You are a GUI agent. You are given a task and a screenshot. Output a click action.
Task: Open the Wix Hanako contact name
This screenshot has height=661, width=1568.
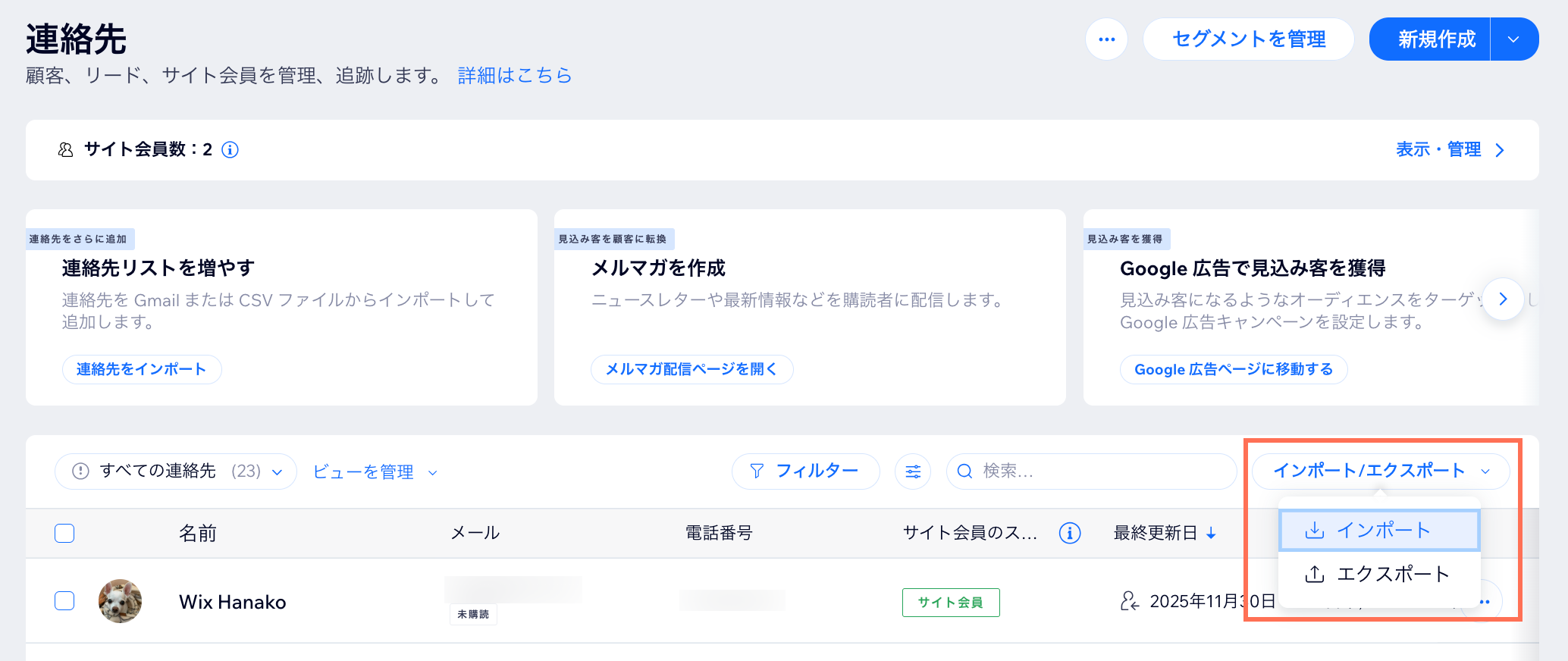pyautogui.click(x=232, y=602)
